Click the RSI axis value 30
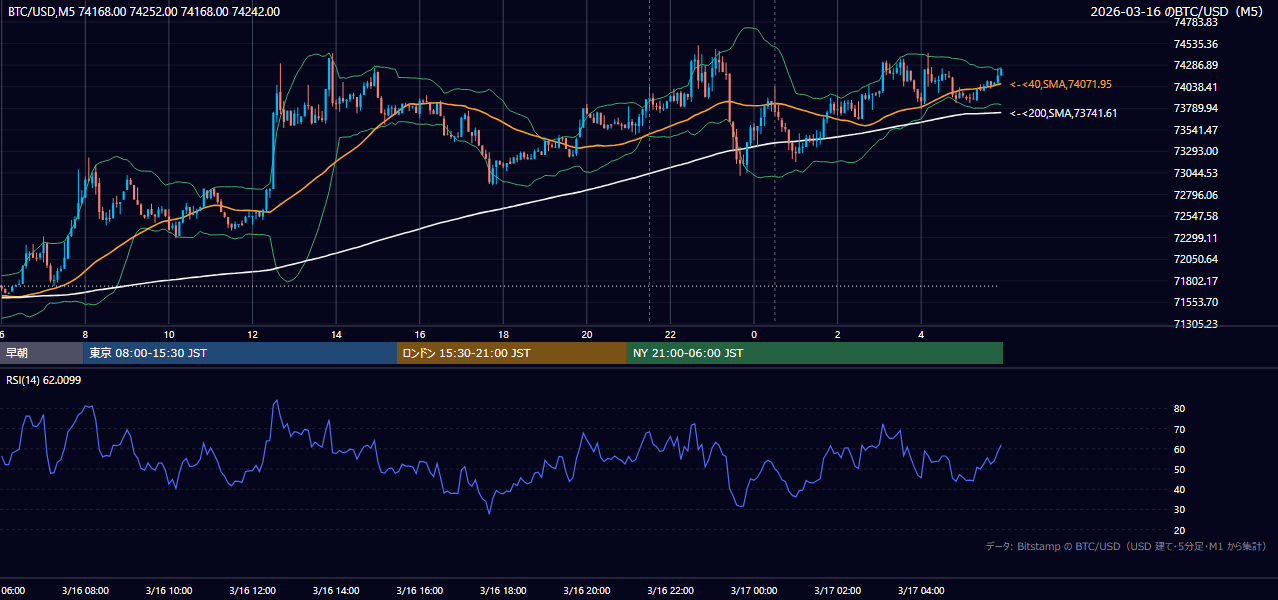Screen dimensions: 1278x600 (1179, 510)
